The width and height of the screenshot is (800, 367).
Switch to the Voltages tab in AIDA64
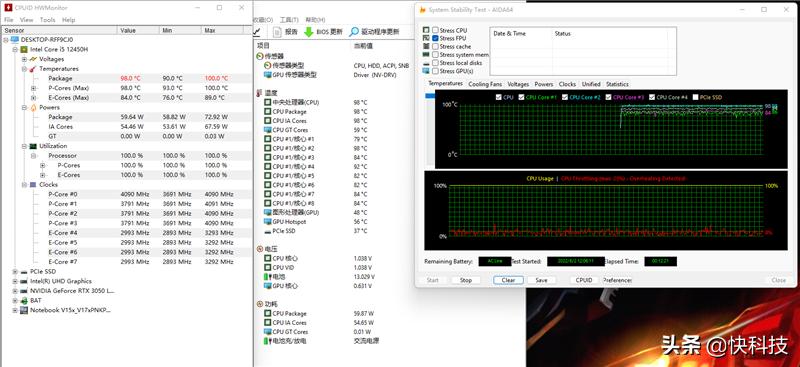(x=518, y=84)
